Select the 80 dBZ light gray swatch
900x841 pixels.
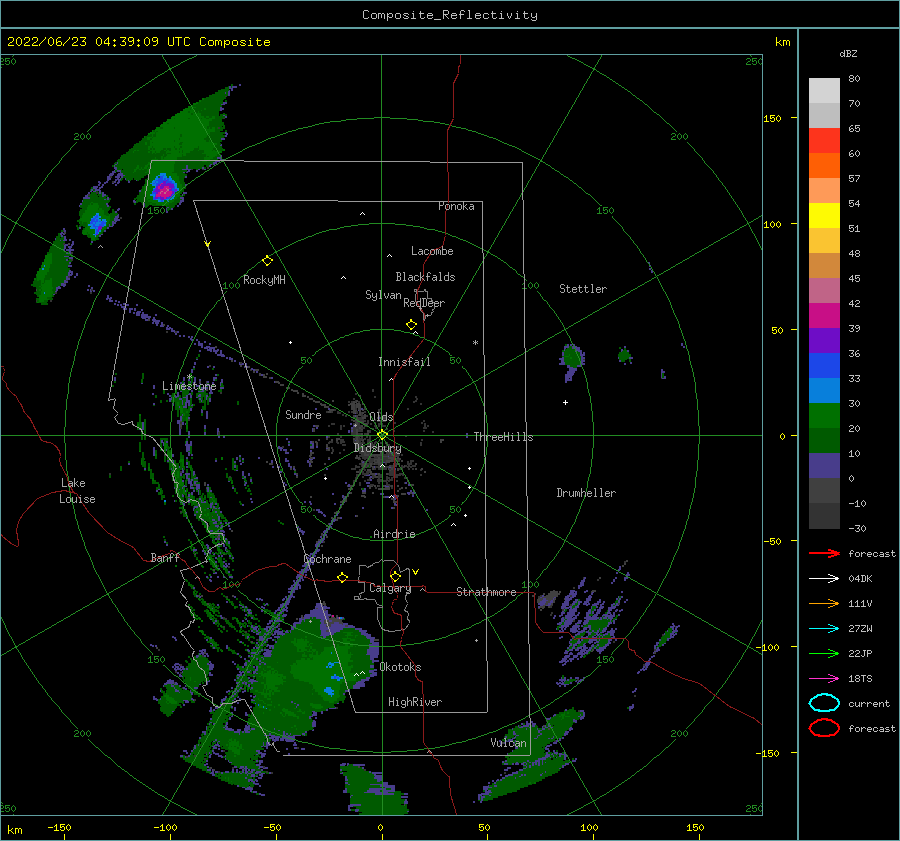click(824, 91)
